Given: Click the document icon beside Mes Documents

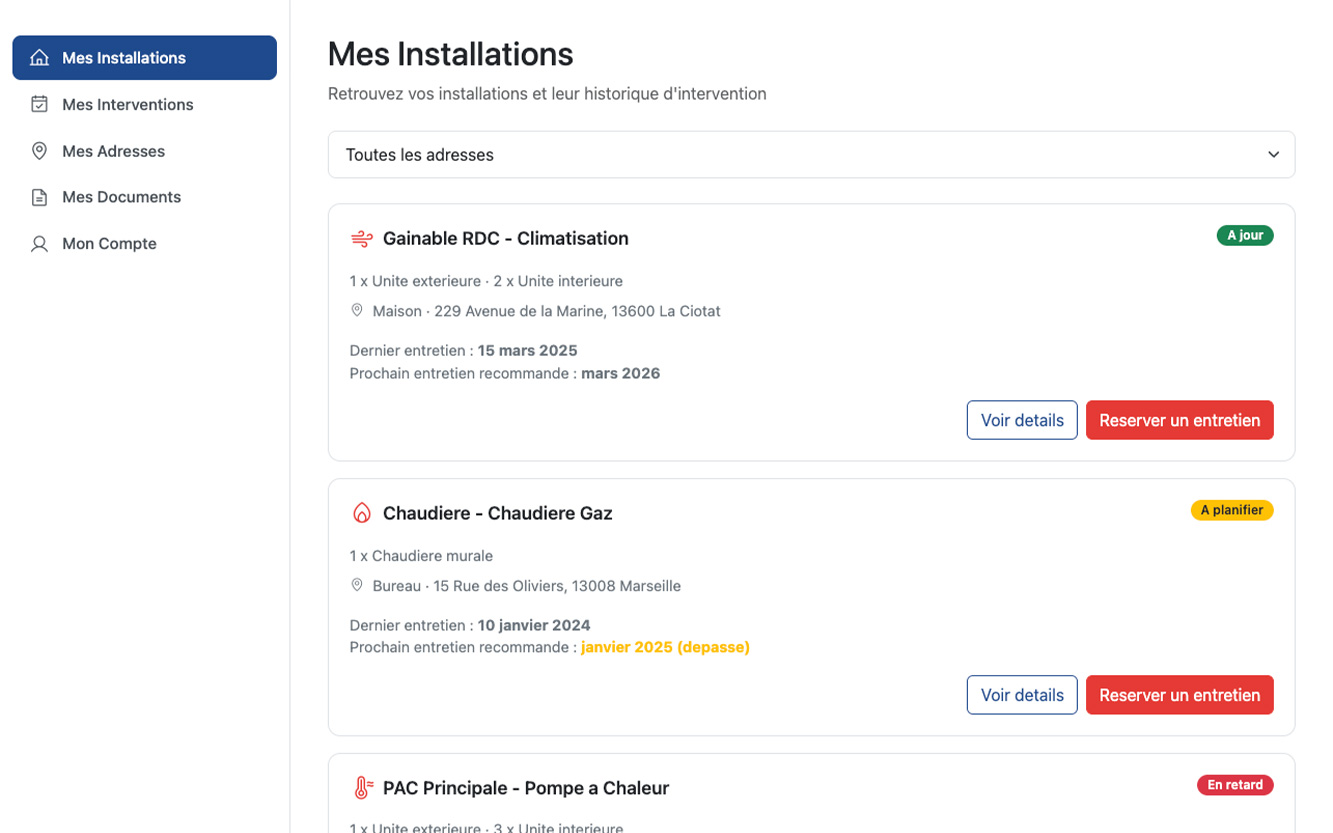Looking at the screenshot, I should 39,197.
